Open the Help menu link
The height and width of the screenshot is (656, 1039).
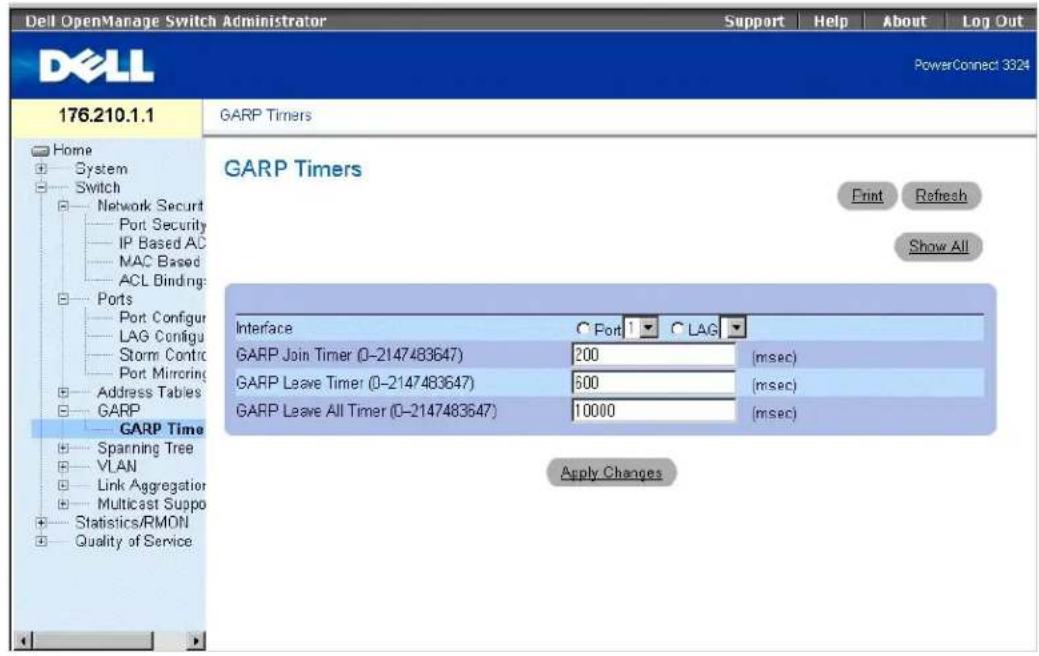(x=830, y=21)
